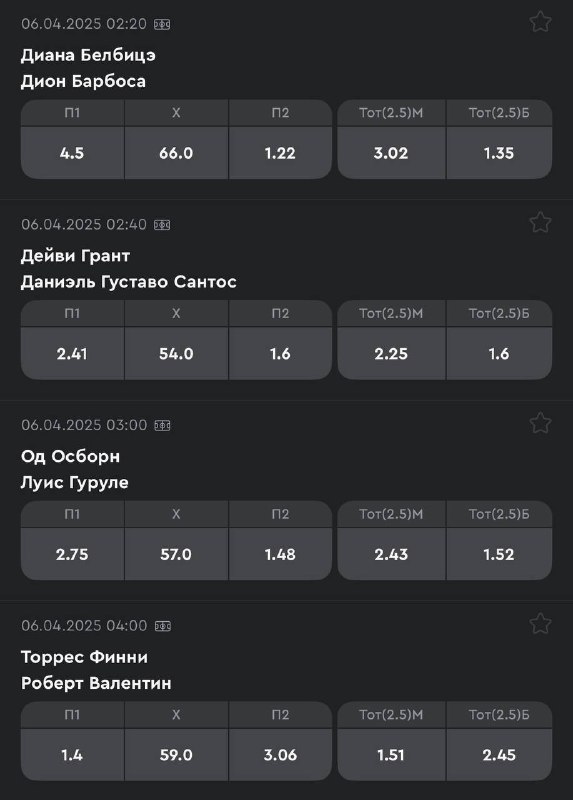
Task: Open match tracker icon at 03:00 event
Action: point(162,426)
